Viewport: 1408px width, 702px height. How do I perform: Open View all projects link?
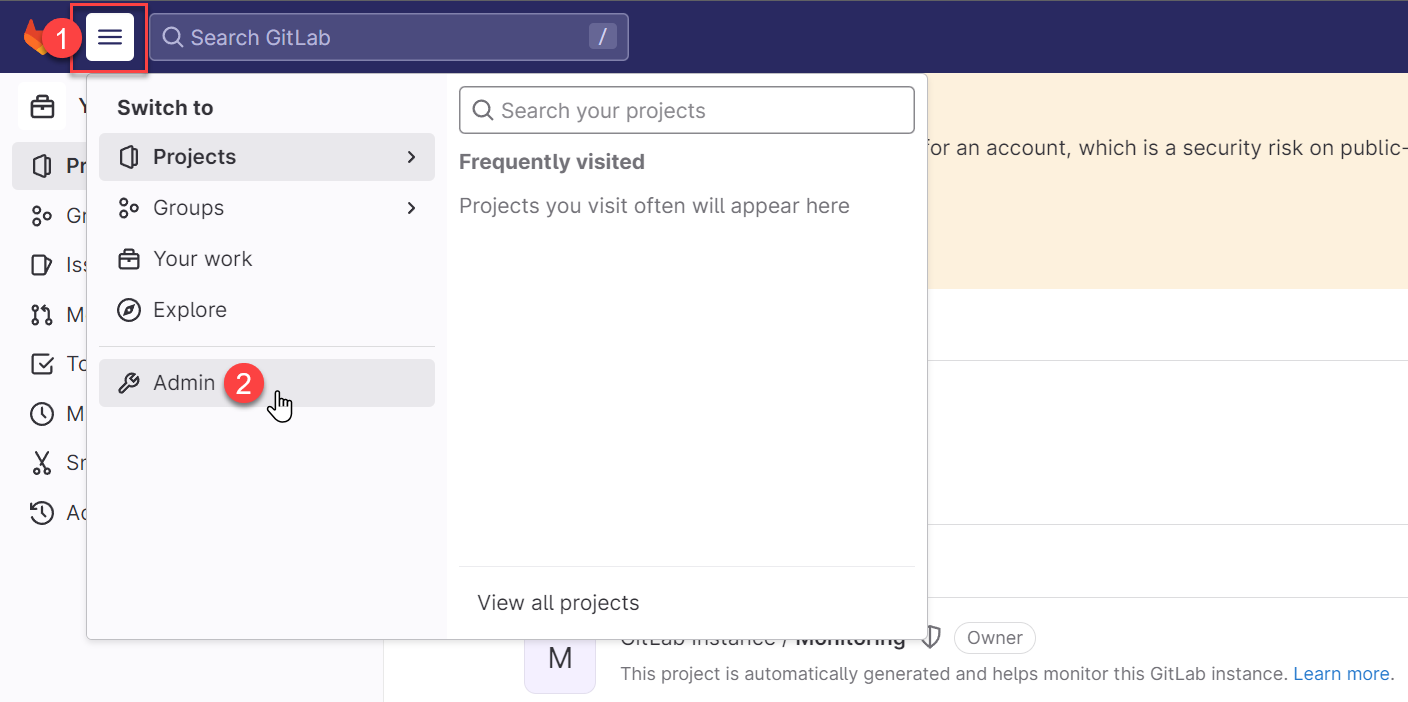pos(558,603)
